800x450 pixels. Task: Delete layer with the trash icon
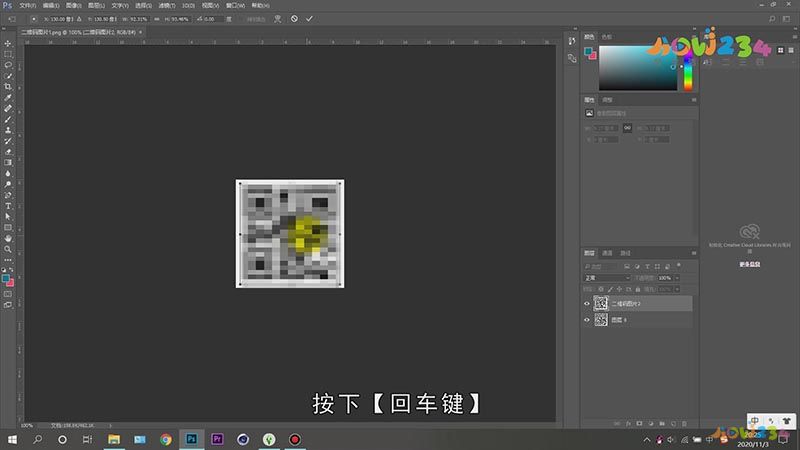point(684,423)
